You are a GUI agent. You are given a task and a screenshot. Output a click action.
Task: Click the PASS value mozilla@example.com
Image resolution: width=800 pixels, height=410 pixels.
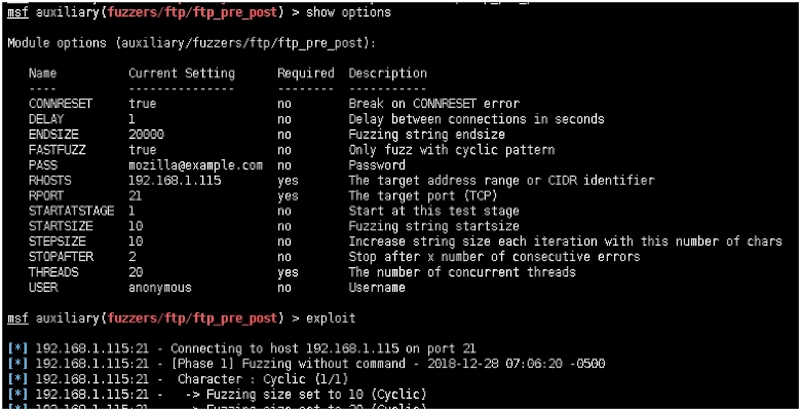click(x=195, y=165)
